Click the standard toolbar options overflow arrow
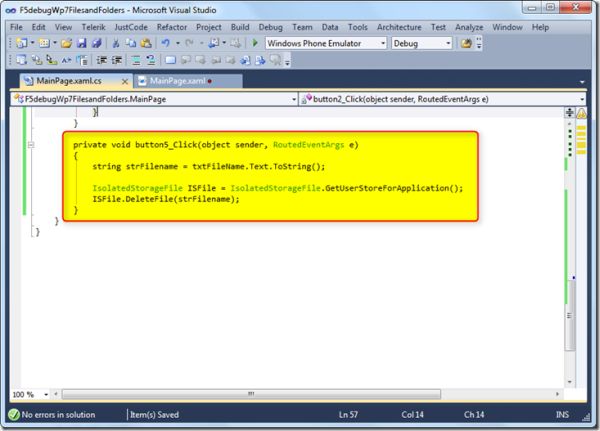 click(479, 44)
